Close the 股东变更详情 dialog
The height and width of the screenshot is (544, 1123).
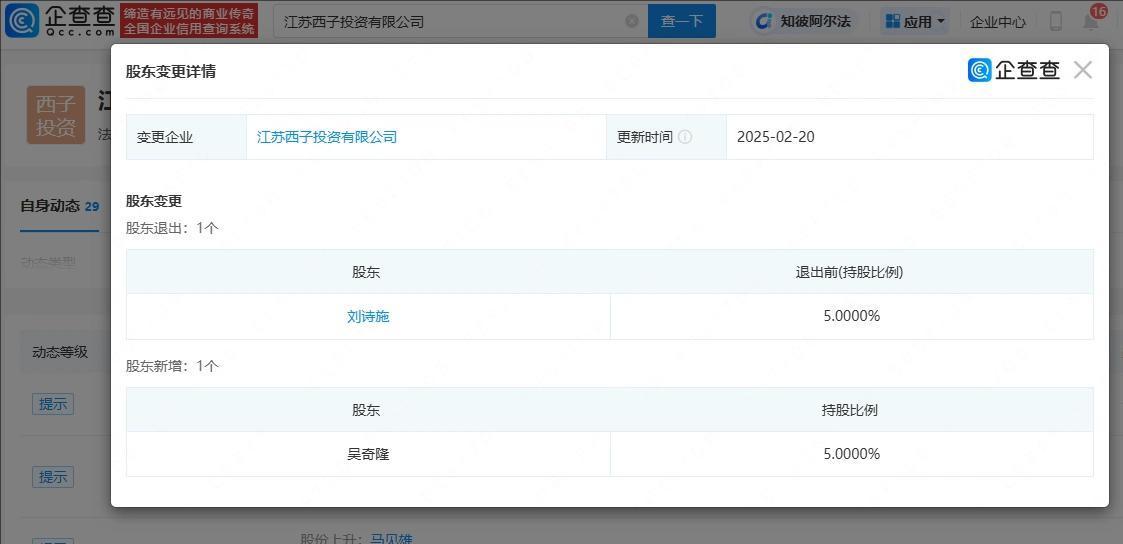(1082, 70)
